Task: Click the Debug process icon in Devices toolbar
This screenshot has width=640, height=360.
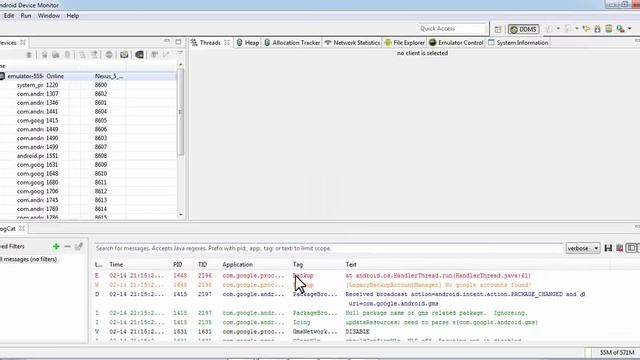Action: pyautogui.click(x=29, y=55)
